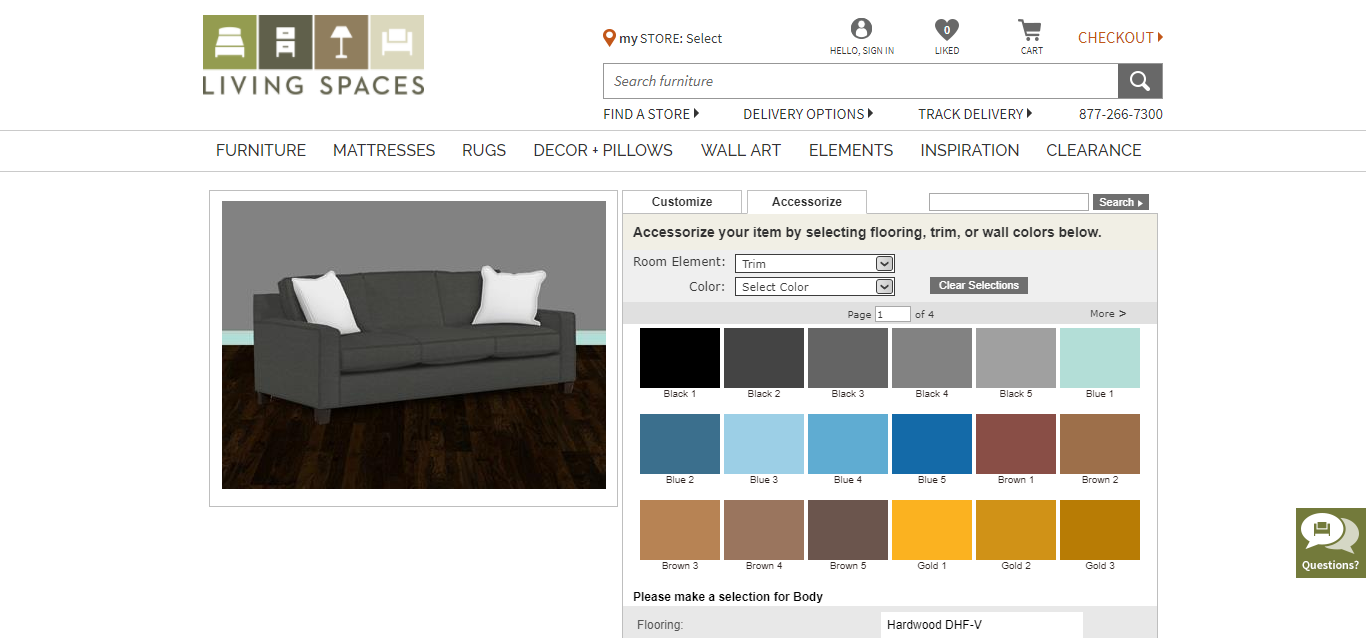Screen dimensions: 1366x638
Task: Select the Black 4 swatch
Action: click(932, 358)
